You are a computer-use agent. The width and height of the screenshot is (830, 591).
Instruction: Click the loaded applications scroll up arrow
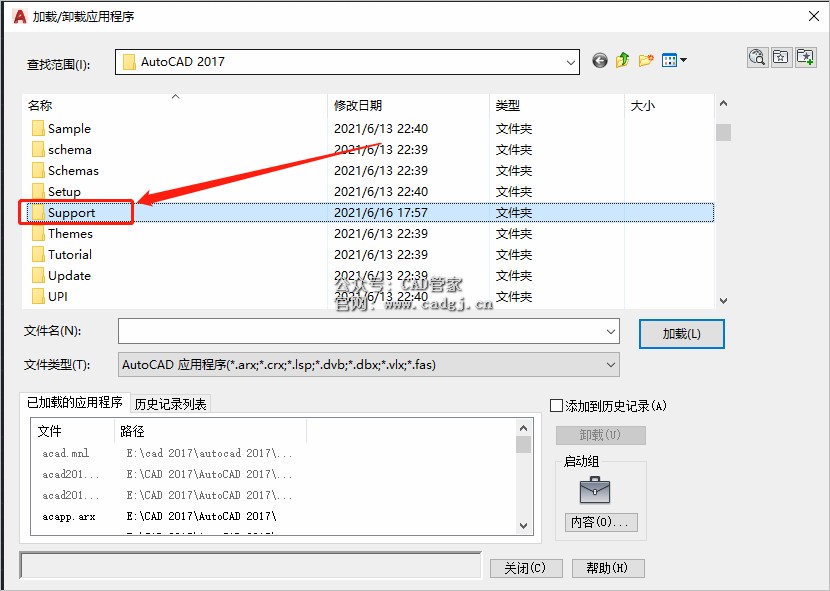point(524,428)
